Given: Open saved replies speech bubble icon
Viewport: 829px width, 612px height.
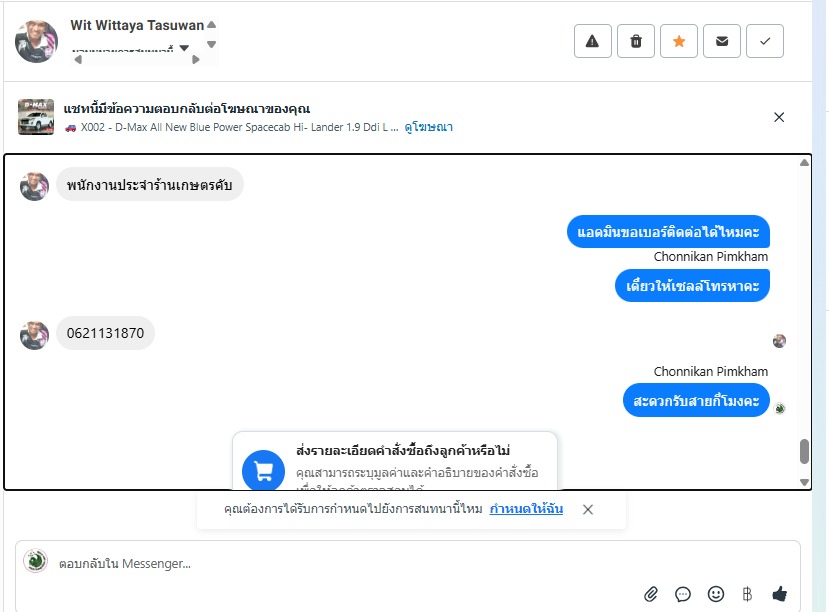Looking at the screenshot, I should tap(683, 594).
